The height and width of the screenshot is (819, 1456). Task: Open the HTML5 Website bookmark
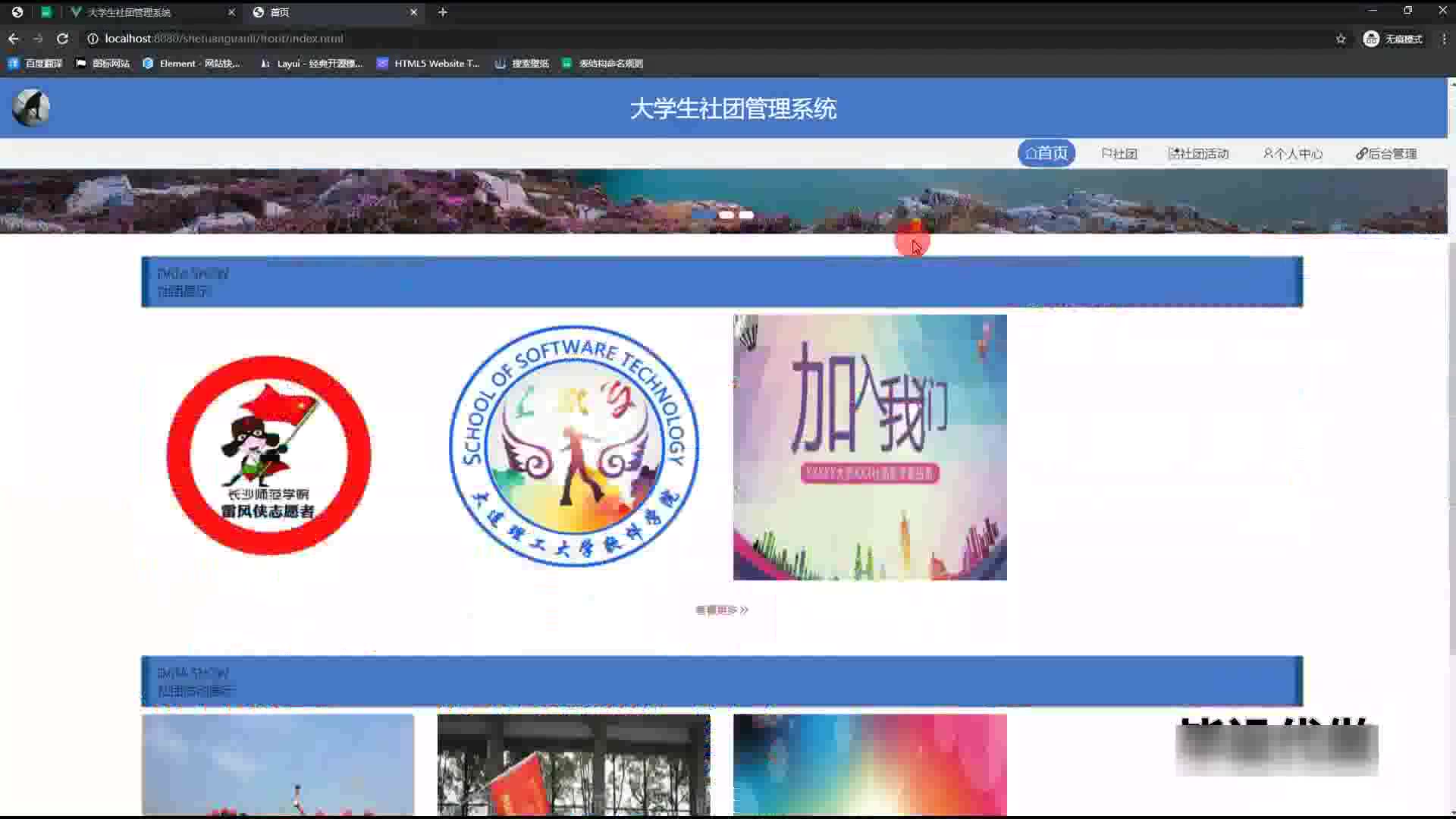click(x=428, y=64)
